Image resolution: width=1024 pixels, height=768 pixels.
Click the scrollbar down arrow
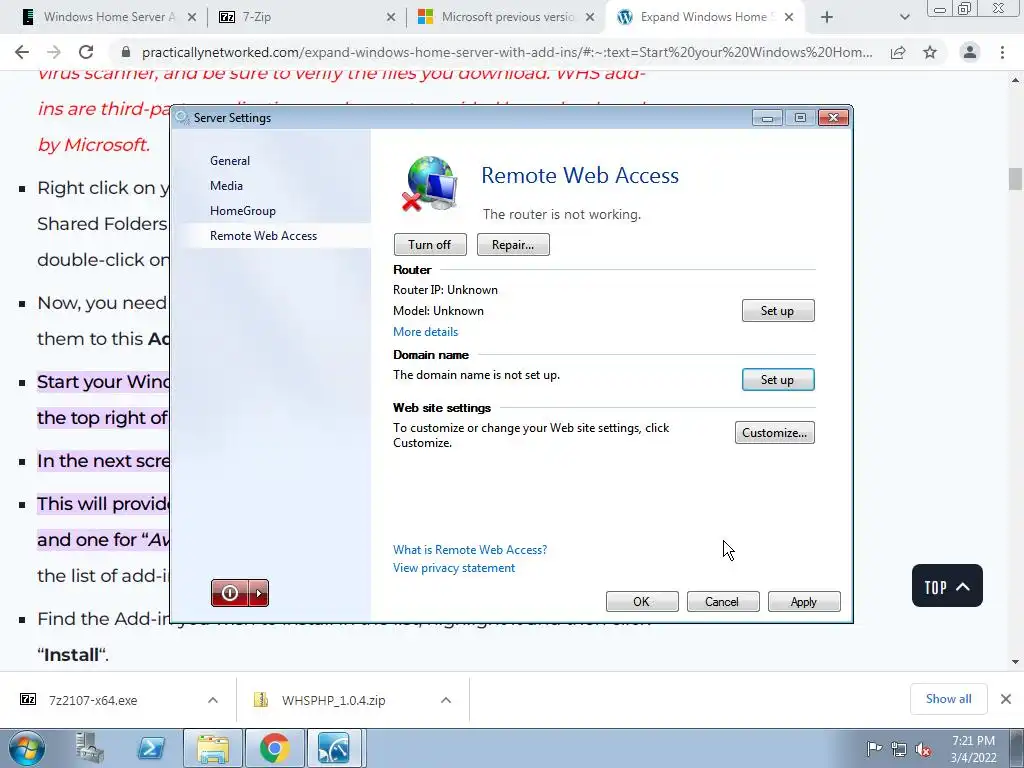(x=1015, y=662)
